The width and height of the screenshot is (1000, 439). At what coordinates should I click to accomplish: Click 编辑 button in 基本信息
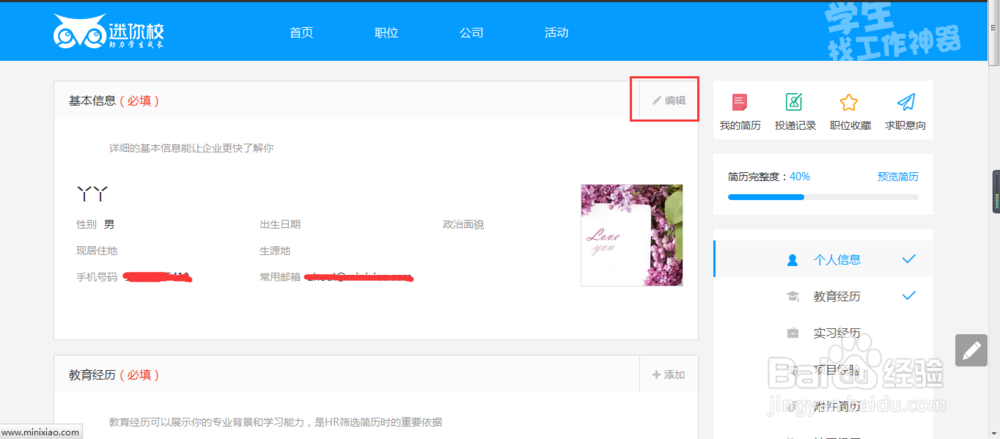coord(668,100)
